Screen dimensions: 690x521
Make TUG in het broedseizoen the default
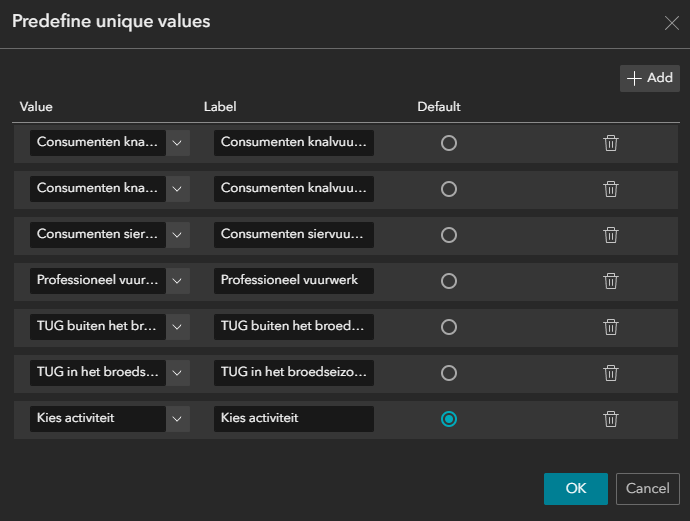(449, 373)
